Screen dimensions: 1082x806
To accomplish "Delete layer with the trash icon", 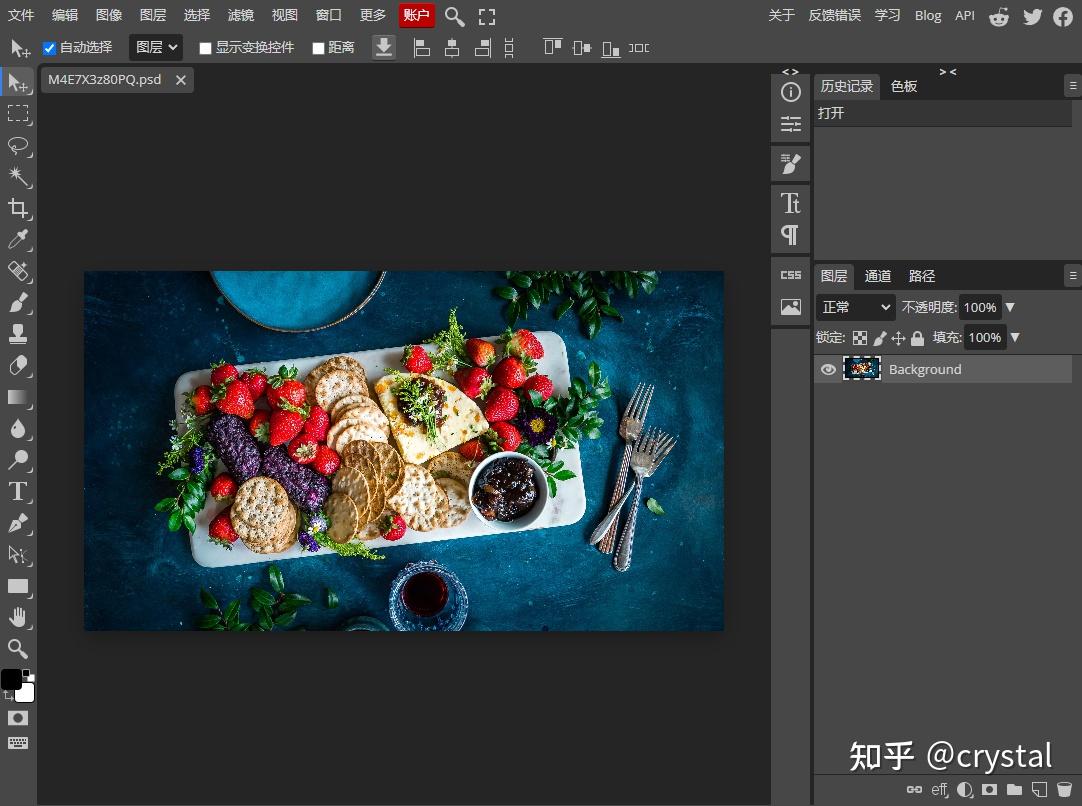I will click(x=1065, y=789).
